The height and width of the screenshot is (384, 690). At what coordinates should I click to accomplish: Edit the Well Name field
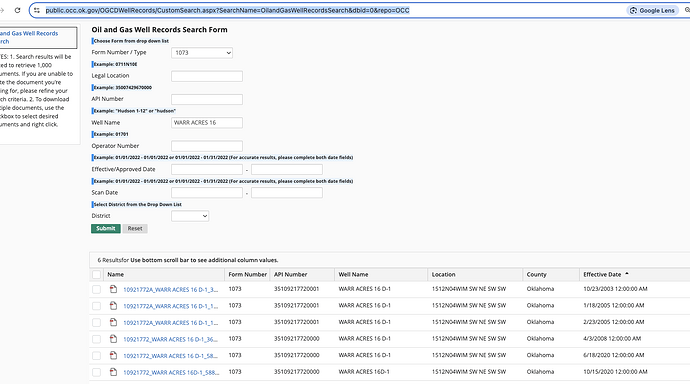pos(207,123)
